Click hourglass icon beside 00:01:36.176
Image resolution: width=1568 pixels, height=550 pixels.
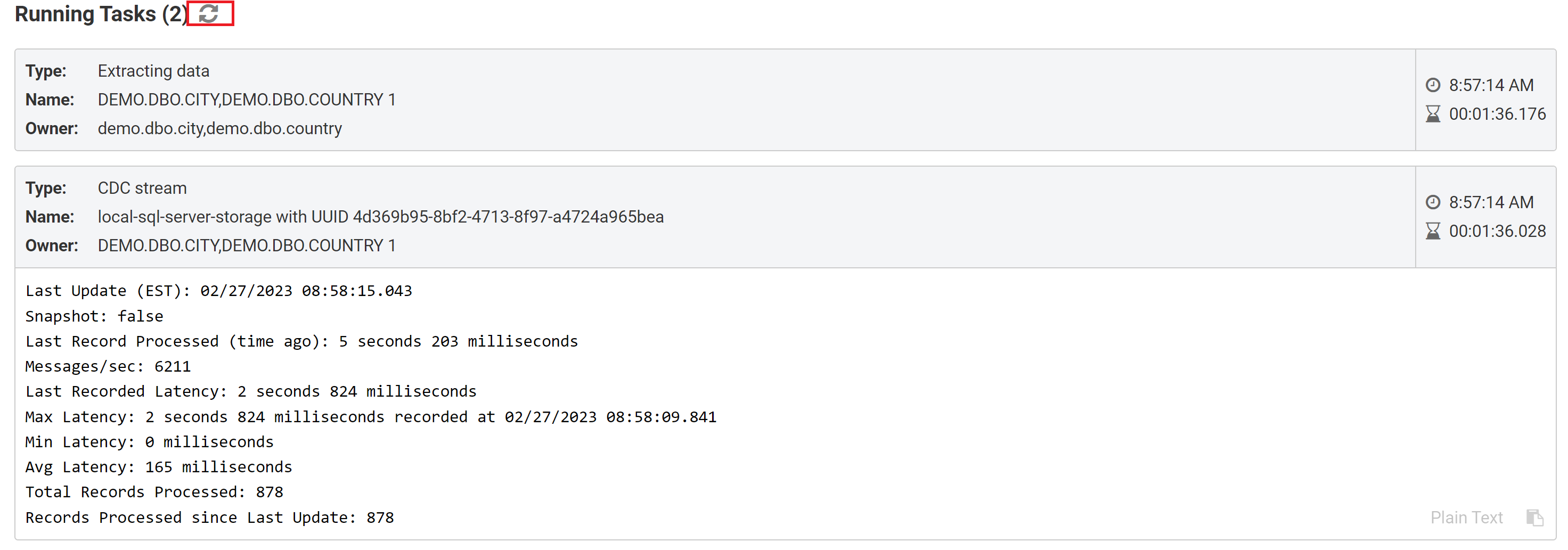tap(1433, 114)
